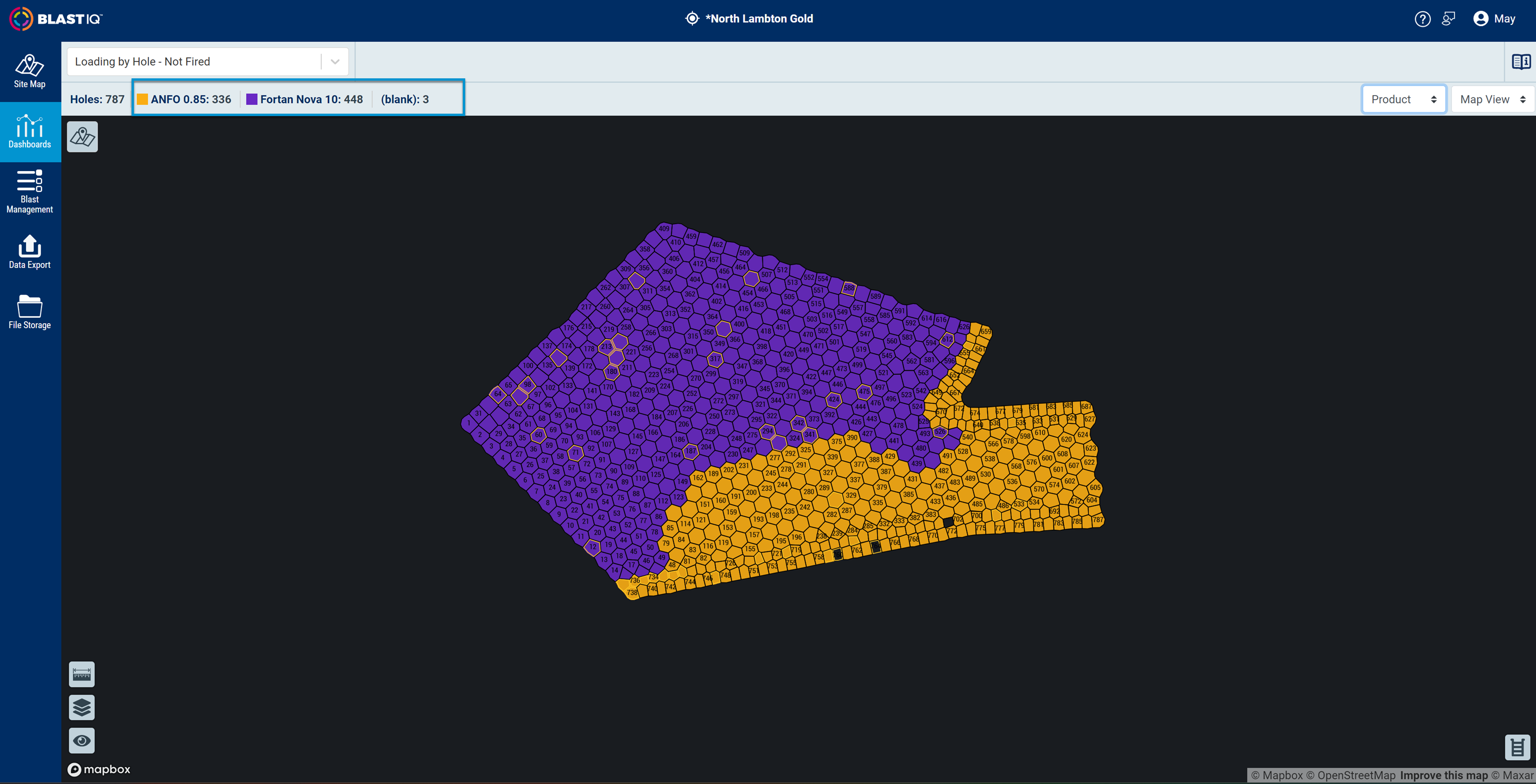1536x784 pixels.
Task: Click the mapbox logo
Action: [x=99, y=769]
